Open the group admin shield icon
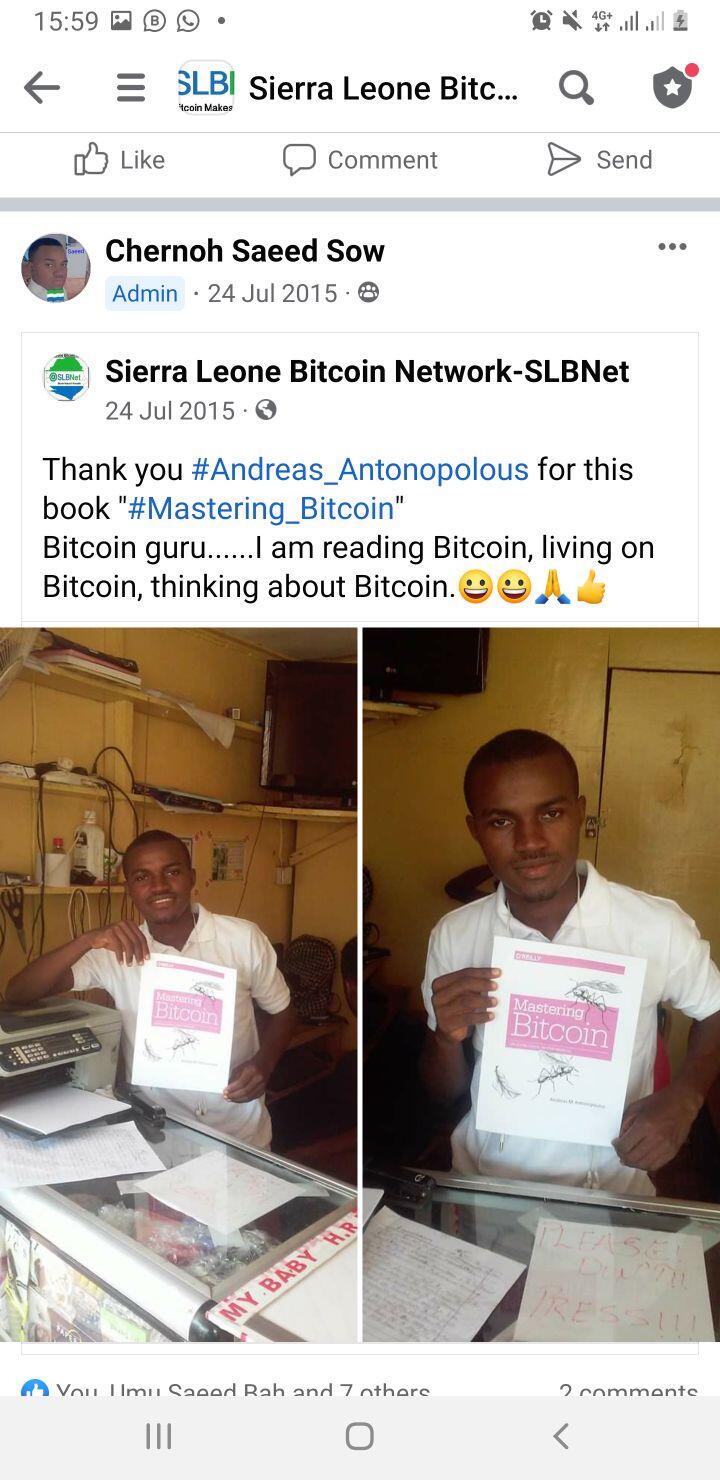 (674, 87)
